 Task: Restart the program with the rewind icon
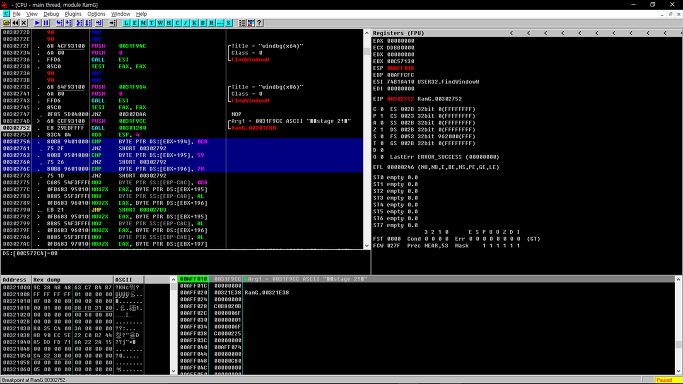(x=15, y=23)
